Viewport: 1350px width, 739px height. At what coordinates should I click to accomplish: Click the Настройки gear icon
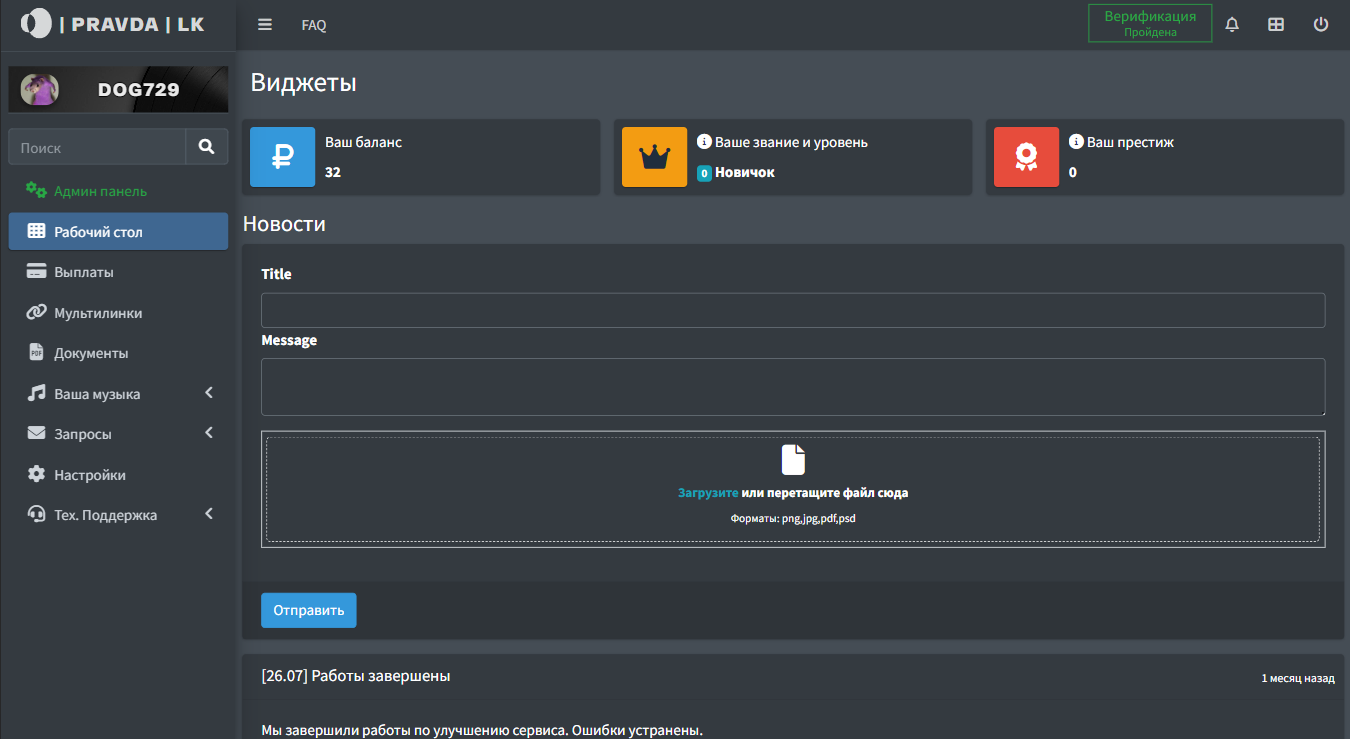tap(36, 474)
